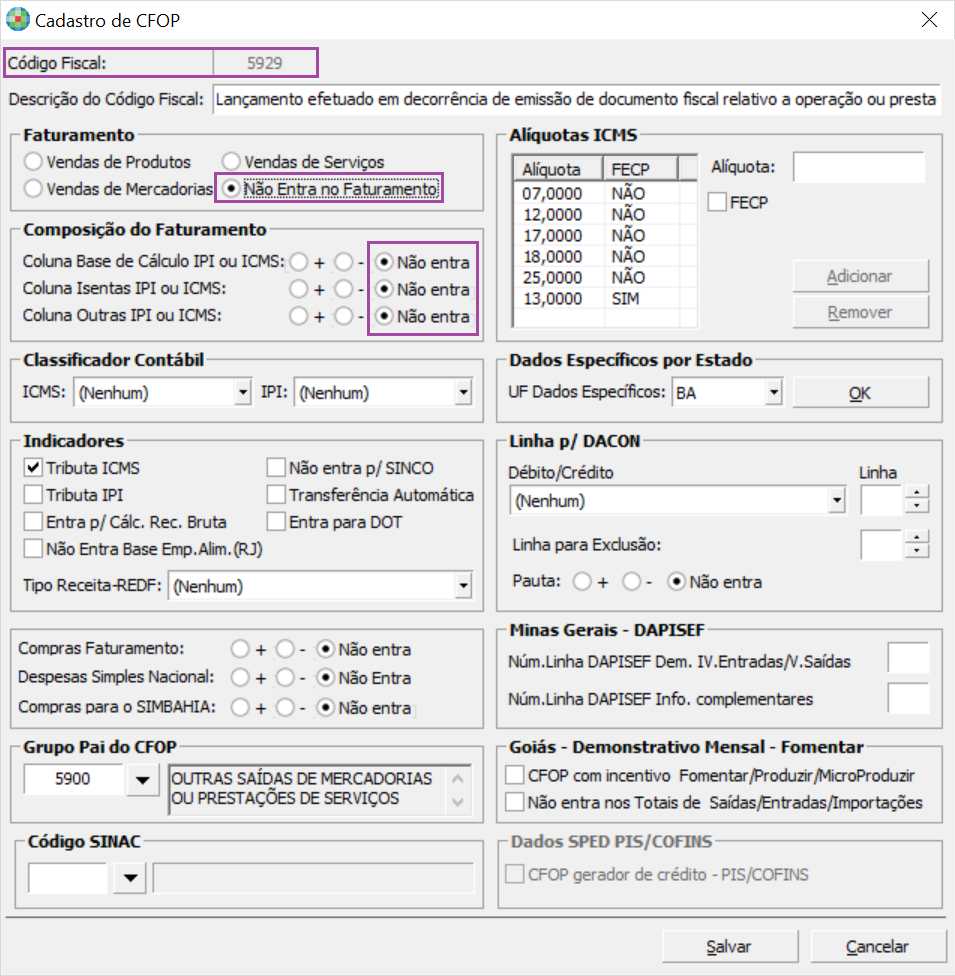Open the Código SINAC dropdown arrow

(130, 878)
